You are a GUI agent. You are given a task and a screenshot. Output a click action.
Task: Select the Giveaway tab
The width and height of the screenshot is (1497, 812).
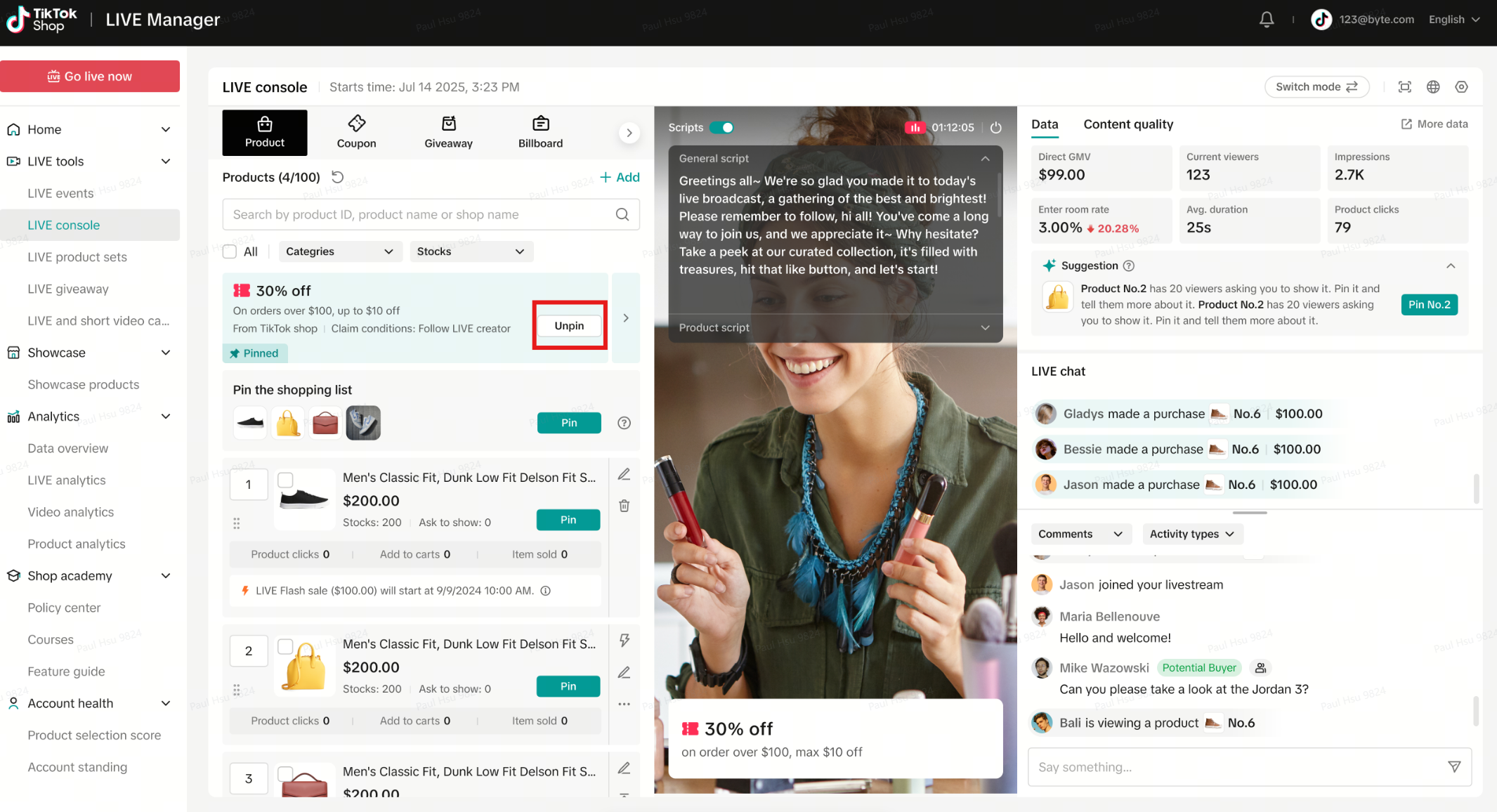point(448,132)
